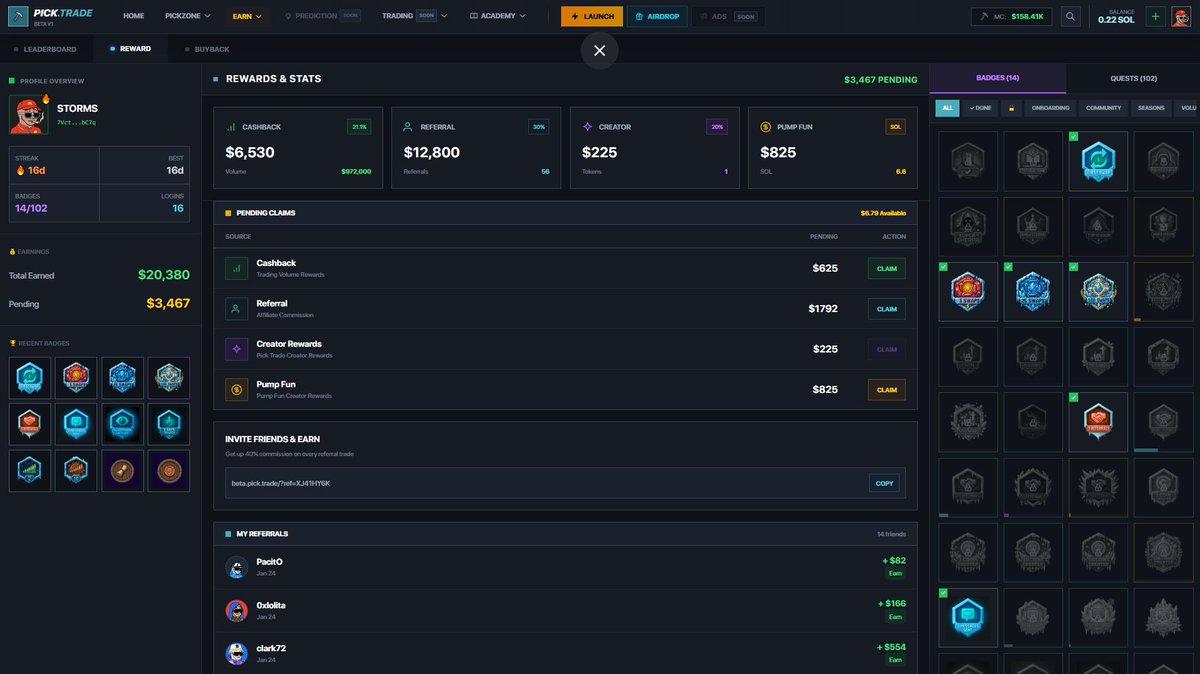
Task: Filter badges by Onboarding
Action: pos(1051,108)
